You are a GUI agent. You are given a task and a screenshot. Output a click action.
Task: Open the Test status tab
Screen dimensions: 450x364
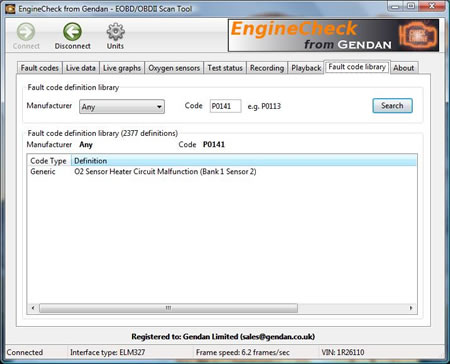point(225,68)
